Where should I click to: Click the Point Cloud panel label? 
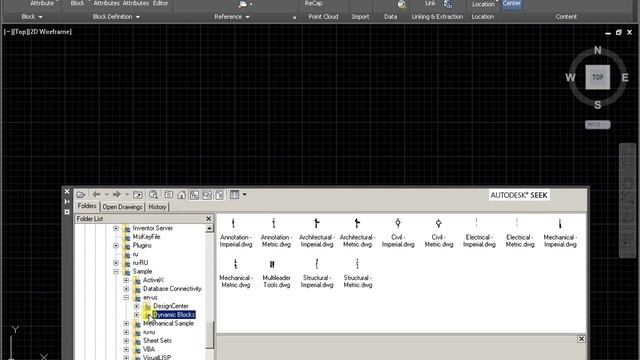coord(323,17)
